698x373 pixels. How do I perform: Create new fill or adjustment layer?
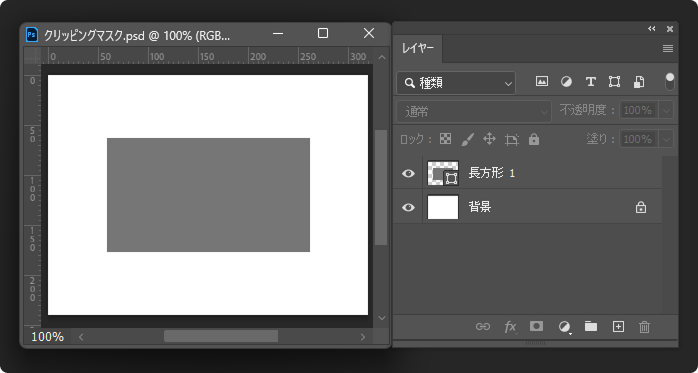click(x=564, y=327)
